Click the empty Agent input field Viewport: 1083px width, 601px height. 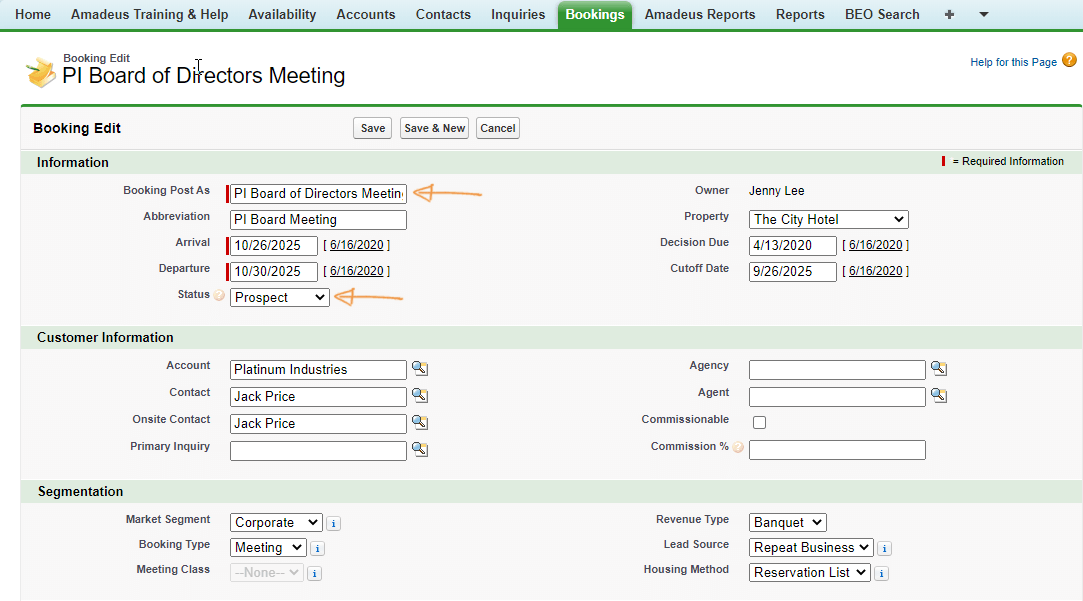pos(837,397)
